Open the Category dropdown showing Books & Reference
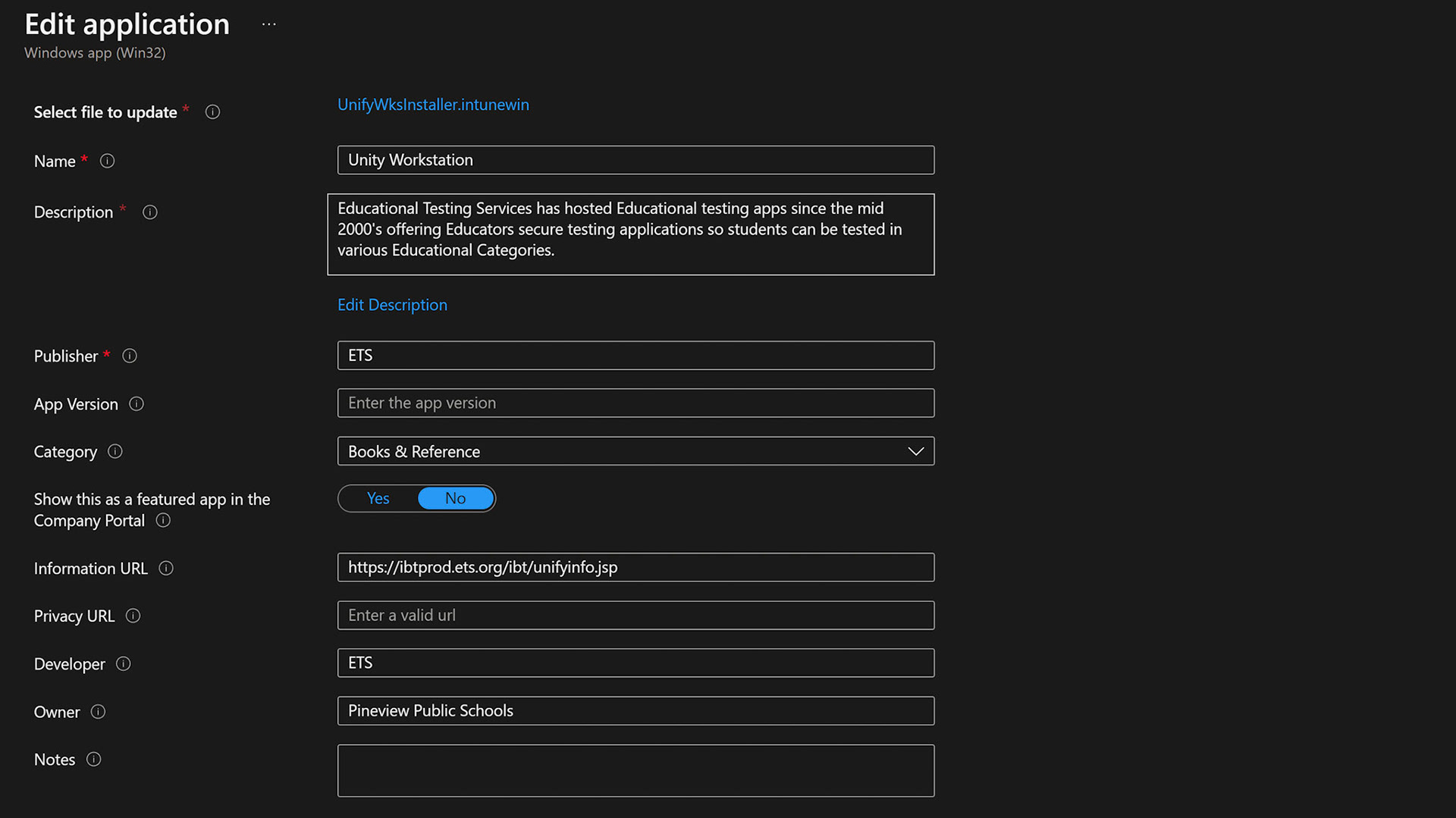This screenshot has height=818, width=1456. 635,451
